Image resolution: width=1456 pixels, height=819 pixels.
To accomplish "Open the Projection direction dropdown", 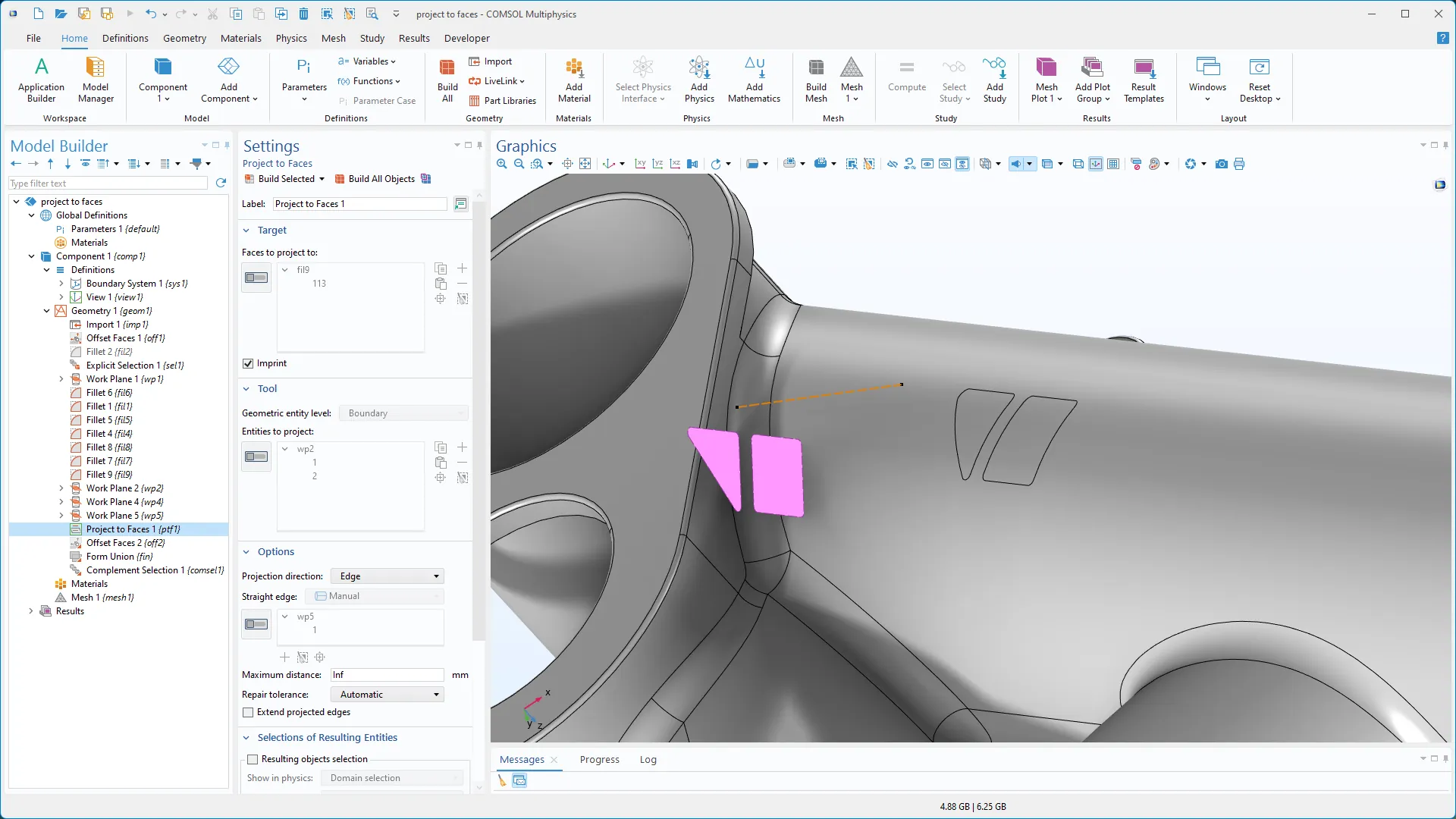I will [388, 576].
